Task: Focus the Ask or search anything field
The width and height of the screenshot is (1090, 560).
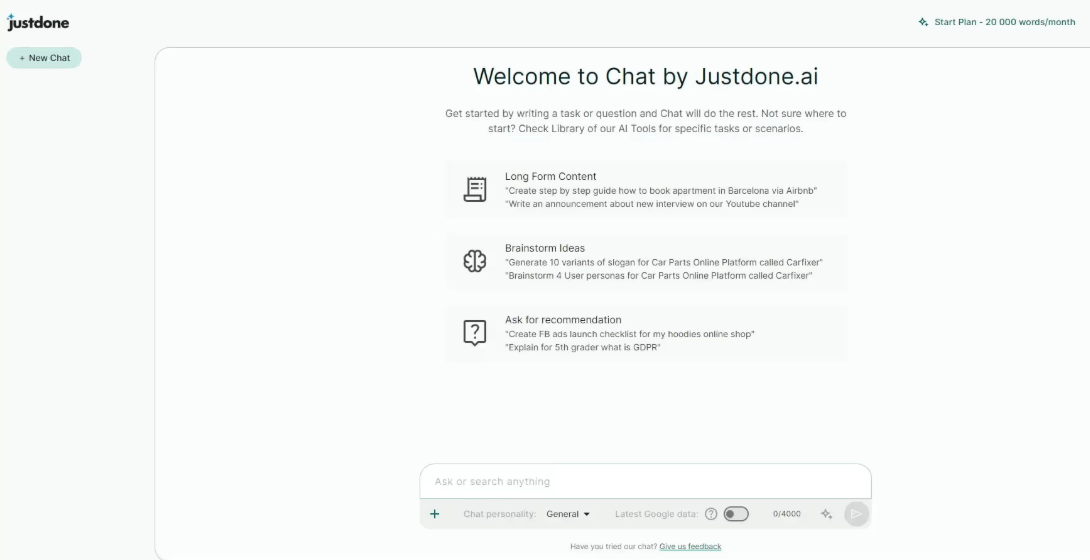Action: [645, 481]
